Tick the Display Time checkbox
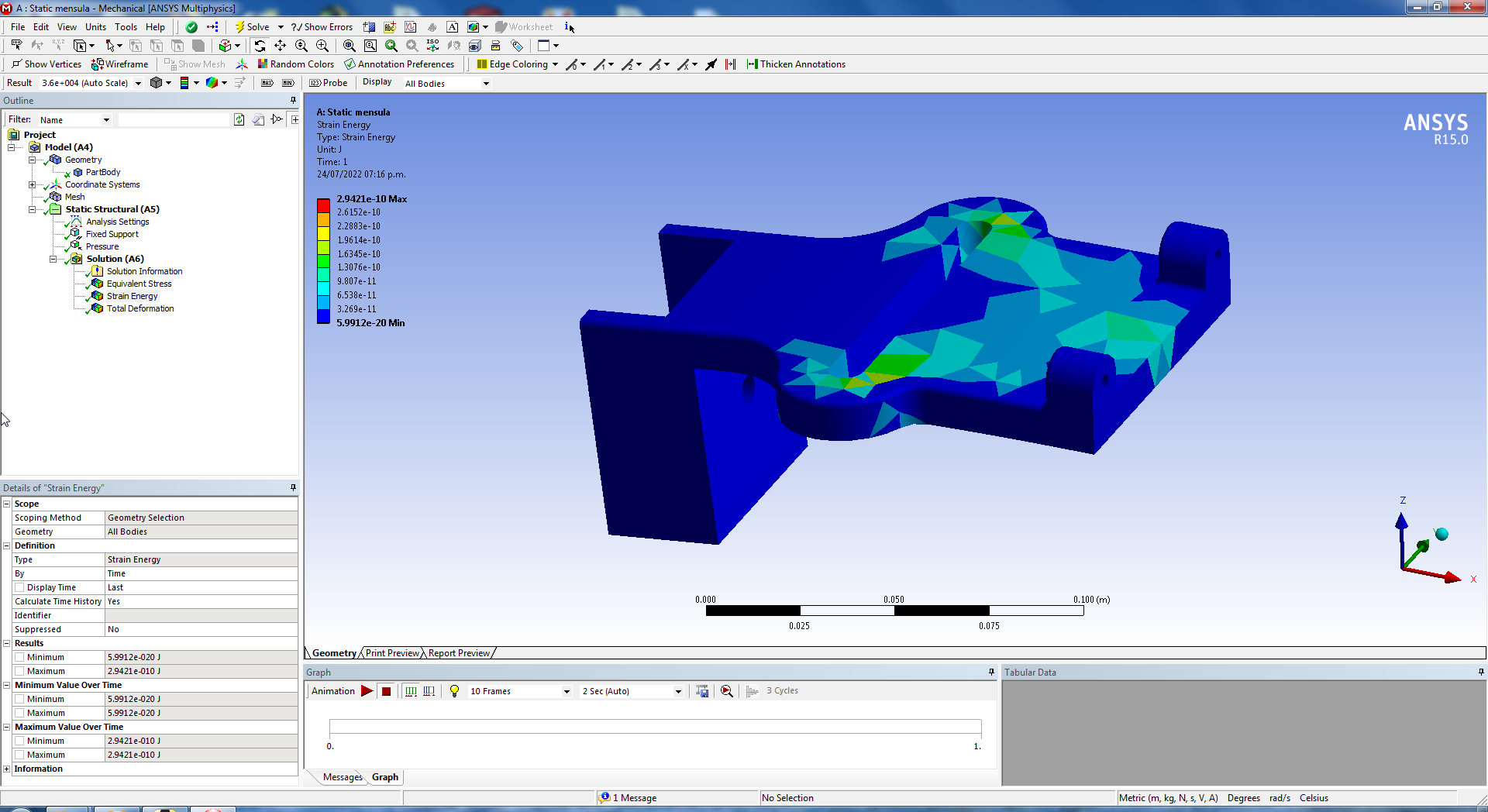The width and height of the screenshot is (1488, 812). tap(19, 587)
